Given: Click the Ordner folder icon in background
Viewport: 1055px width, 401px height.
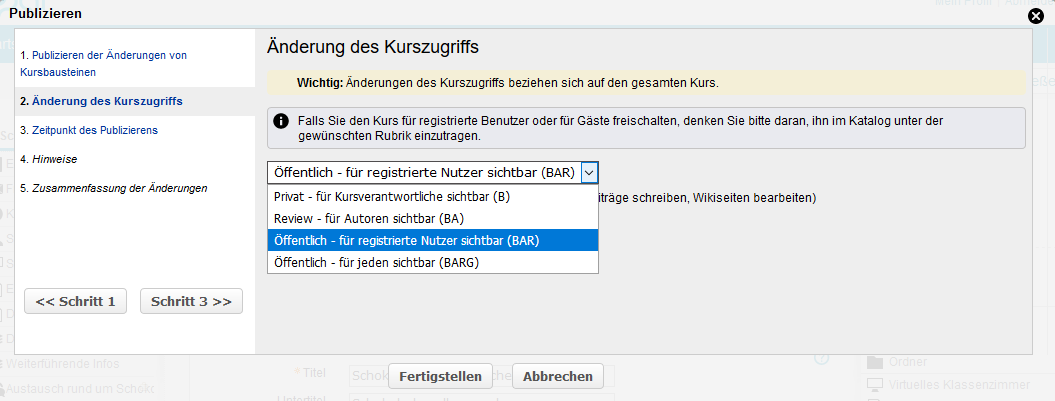Looking at the screenshot, I should click(875, 362).
